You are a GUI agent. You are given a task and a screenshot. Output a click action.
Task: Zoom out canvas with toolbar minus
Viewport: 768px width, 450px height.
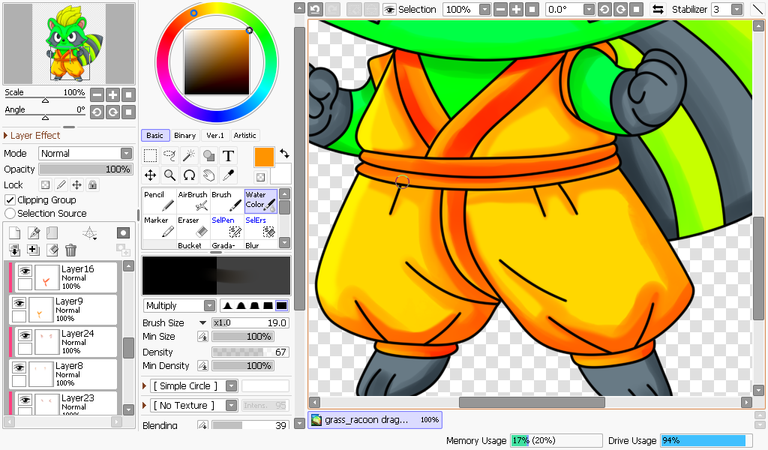tap(501, 9)
